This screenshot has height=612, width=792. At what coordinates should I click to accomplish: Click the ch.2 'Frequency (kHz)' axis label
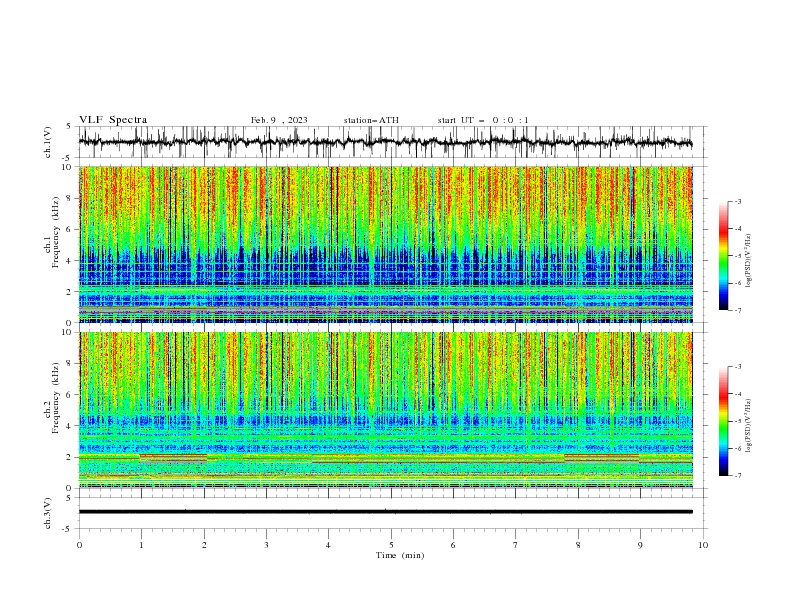[x=56, y=398]
